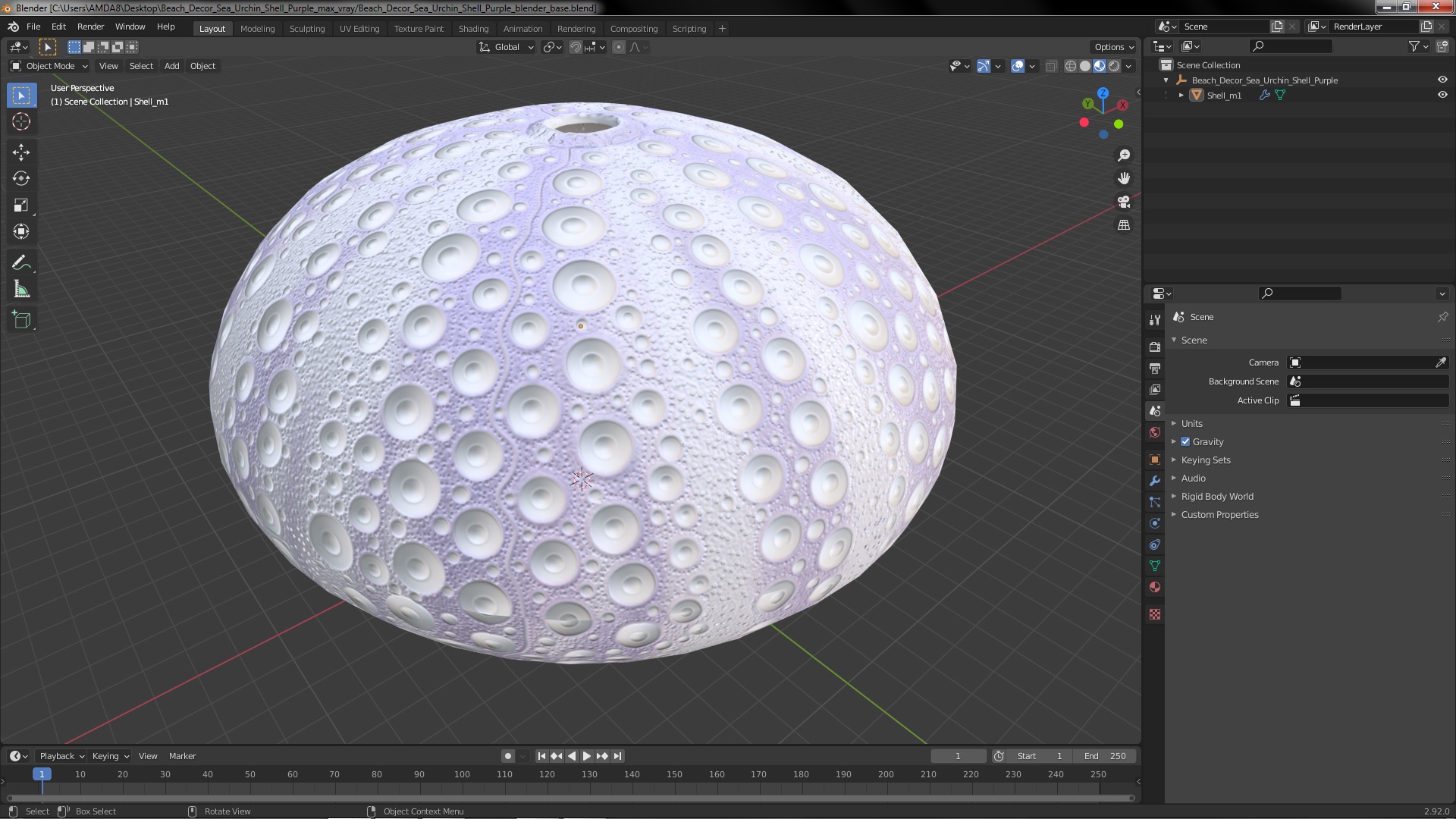Select the Scale tool
1456x819 pixels.
click(x=21, y=205)
